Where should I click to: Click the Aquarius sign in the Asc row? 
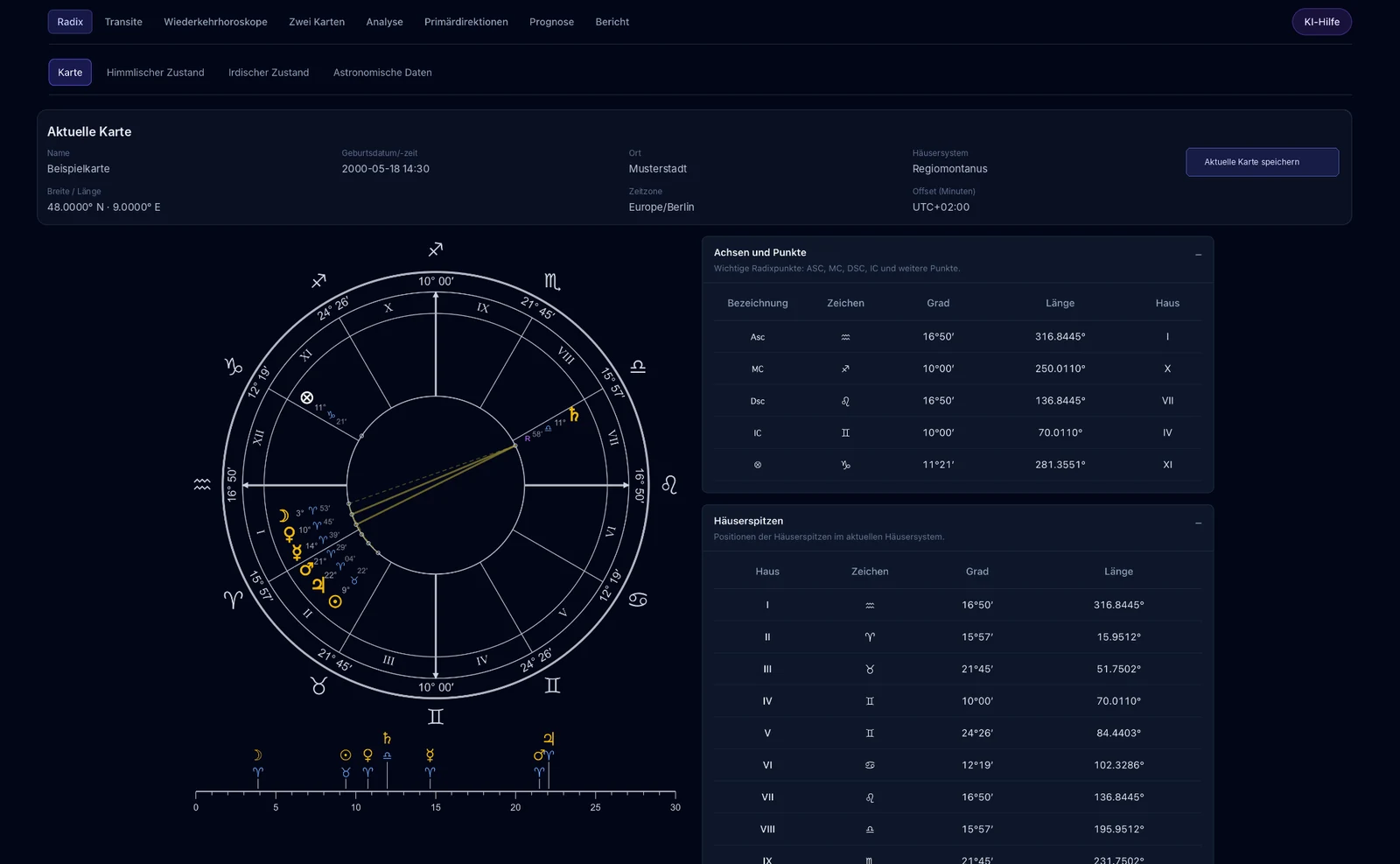[x=845, y=337]
